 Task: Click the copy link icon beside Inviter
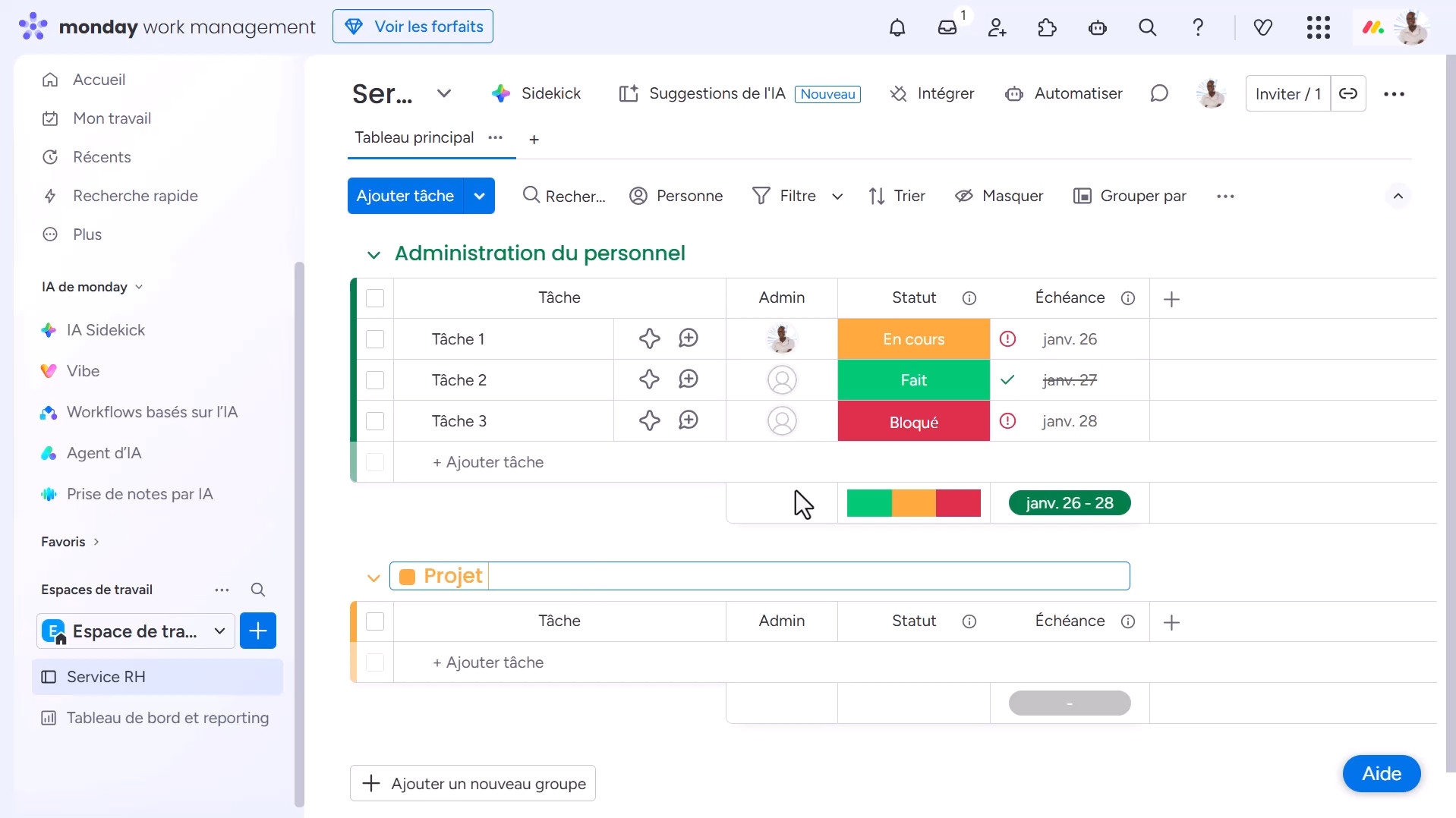(x=1348, y=93)
